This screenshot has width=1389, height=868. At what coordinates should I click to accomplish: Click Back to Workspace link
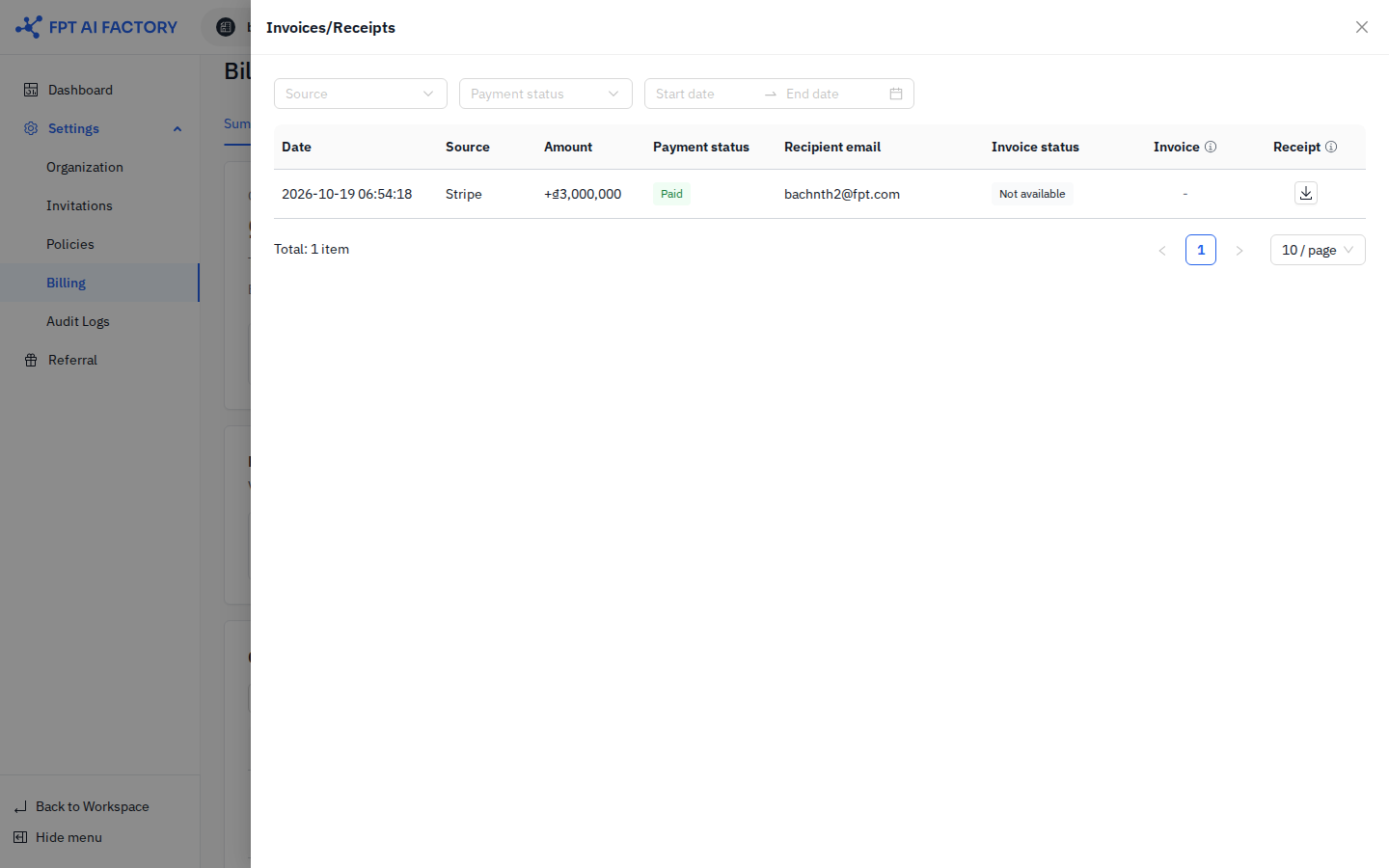pyautogui.click(x=93, y=806)
